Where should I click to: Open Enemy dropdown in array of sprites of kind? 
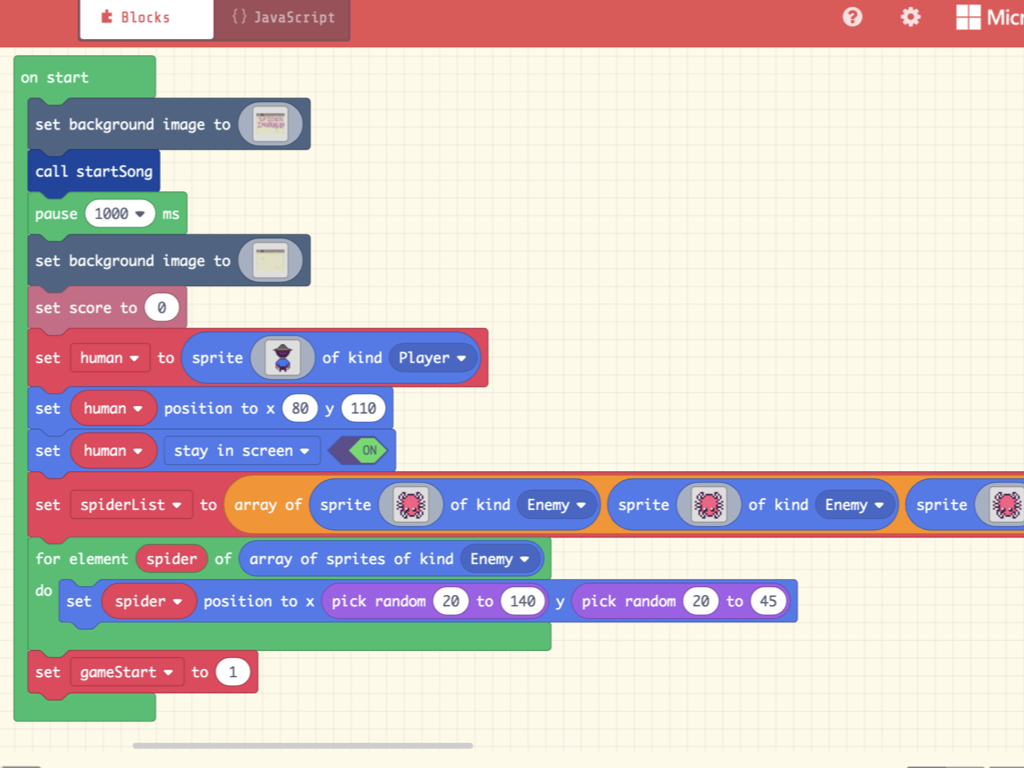tap(500, 559)
